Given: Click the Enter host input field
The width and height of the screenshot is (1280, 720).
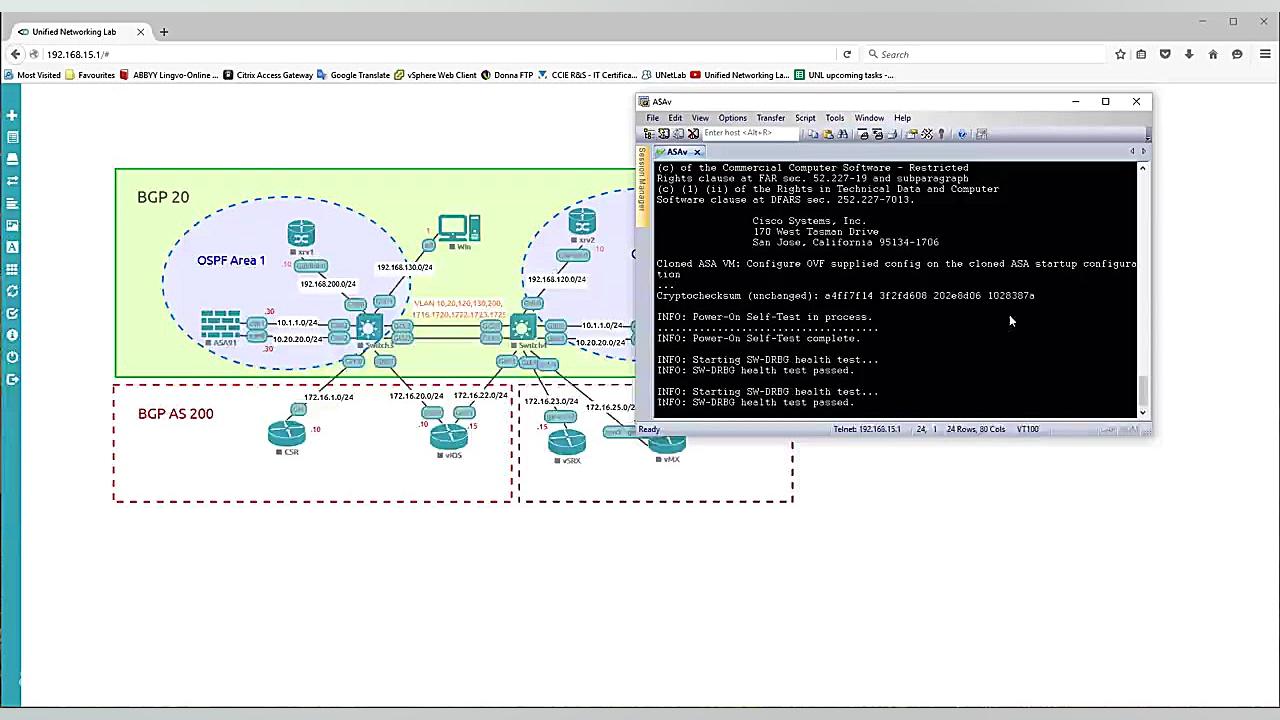Looking at the screenshot, I should coord(750,133).
